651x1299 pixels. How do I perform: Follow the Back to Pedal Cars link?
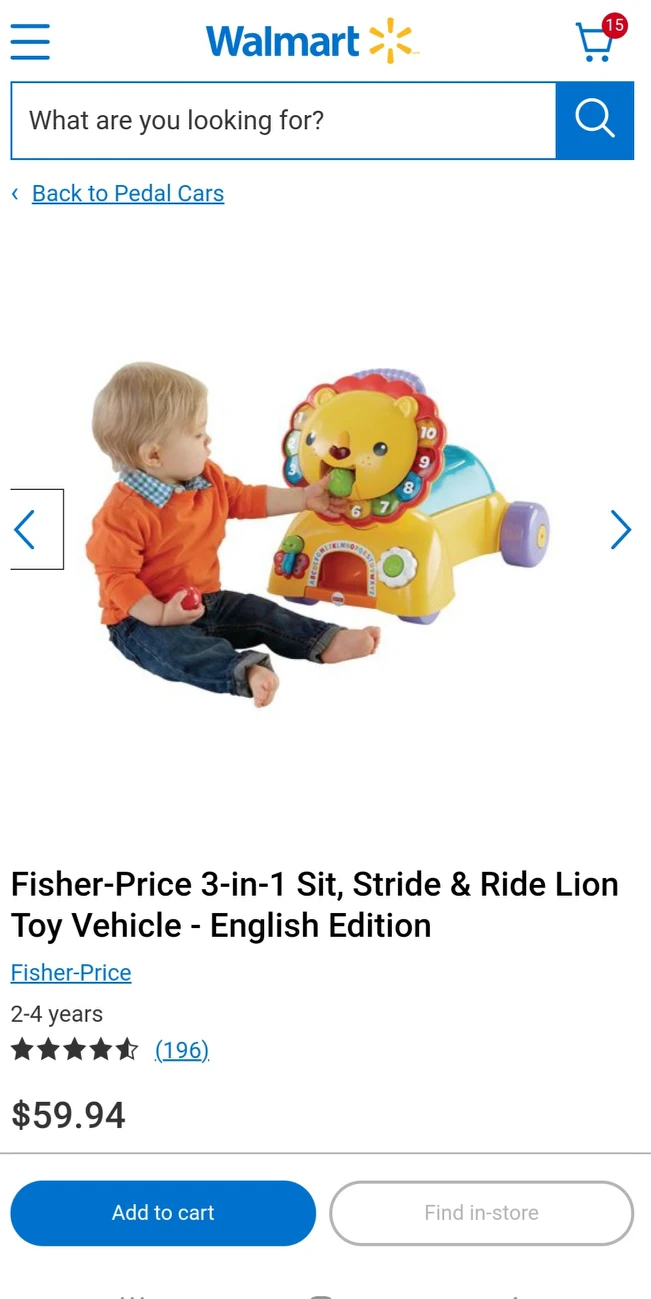click(x=128, y=194)
